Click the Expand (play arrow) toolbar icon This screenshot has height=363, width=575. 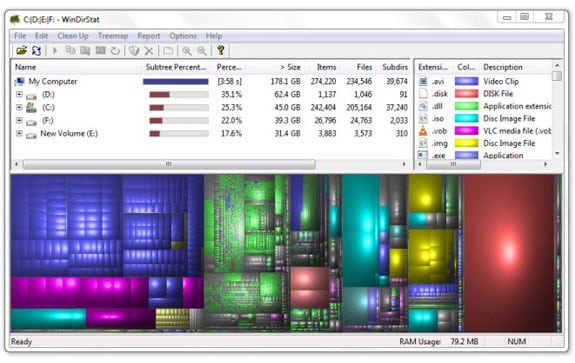(x=55, y=50)
